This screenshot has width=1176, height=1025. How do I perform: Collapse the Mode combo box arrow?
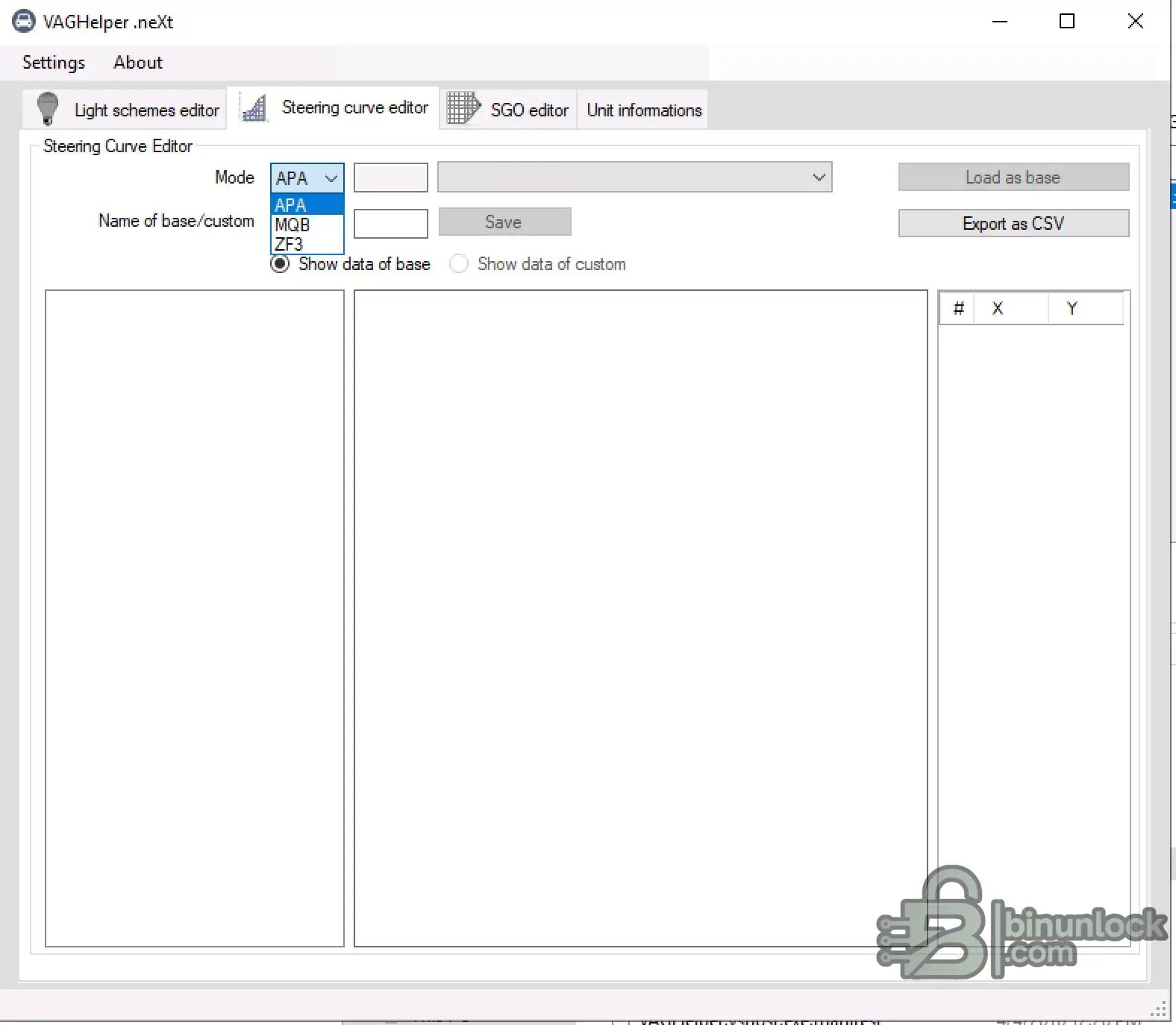(331, 178)
